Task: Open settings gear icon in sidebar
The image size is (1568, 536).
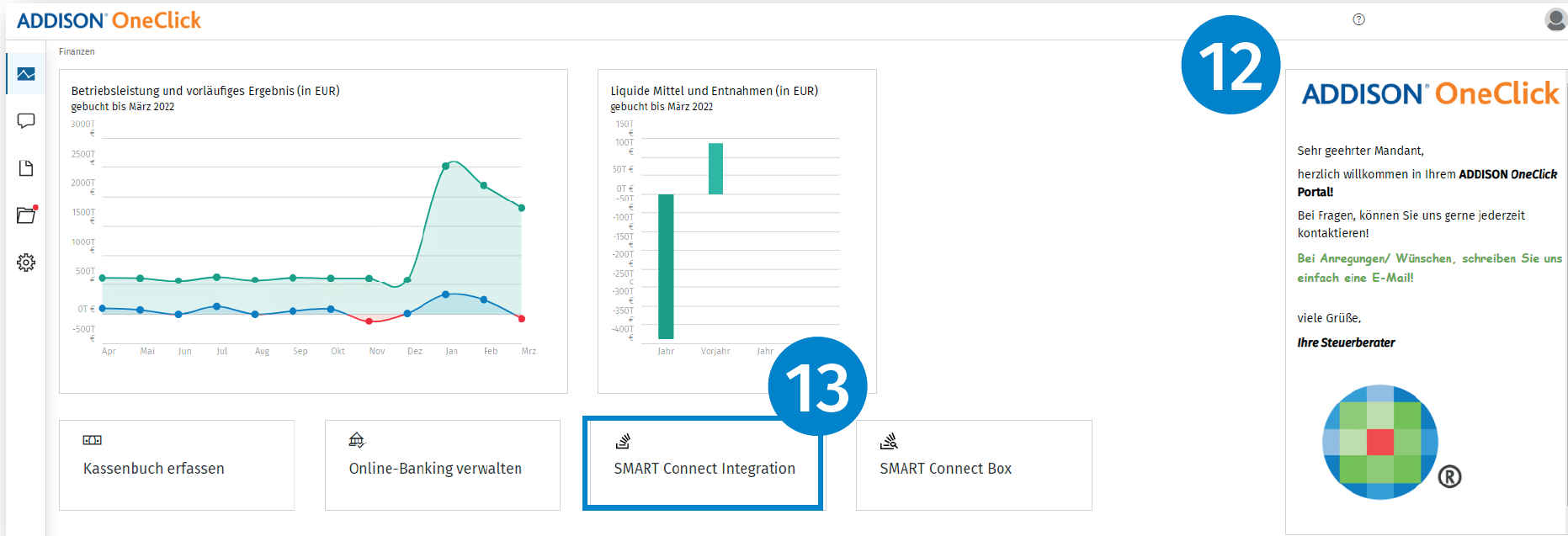Action: (x=26, y=263)
